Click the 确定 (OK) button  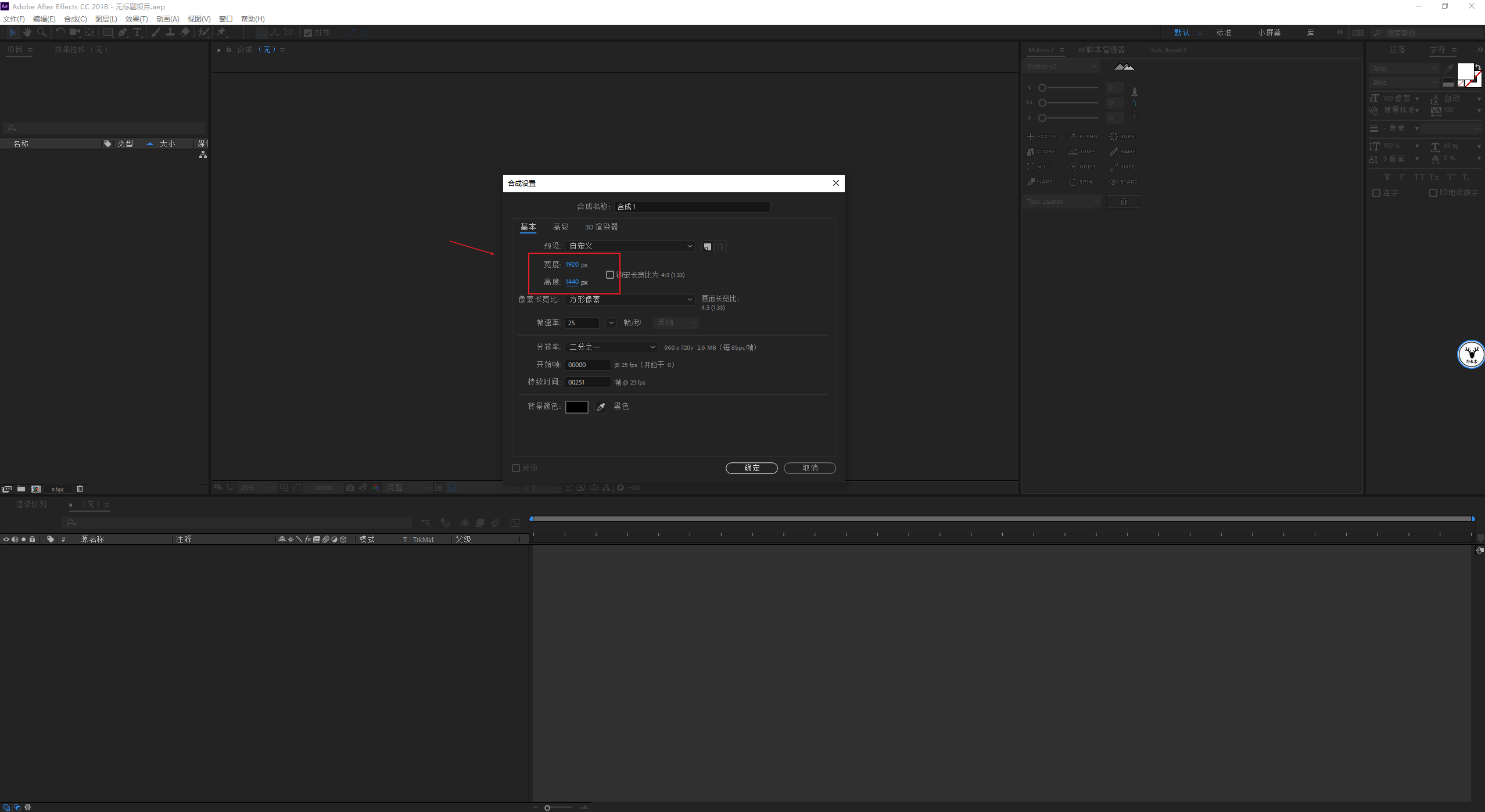(x=751, y=468)
